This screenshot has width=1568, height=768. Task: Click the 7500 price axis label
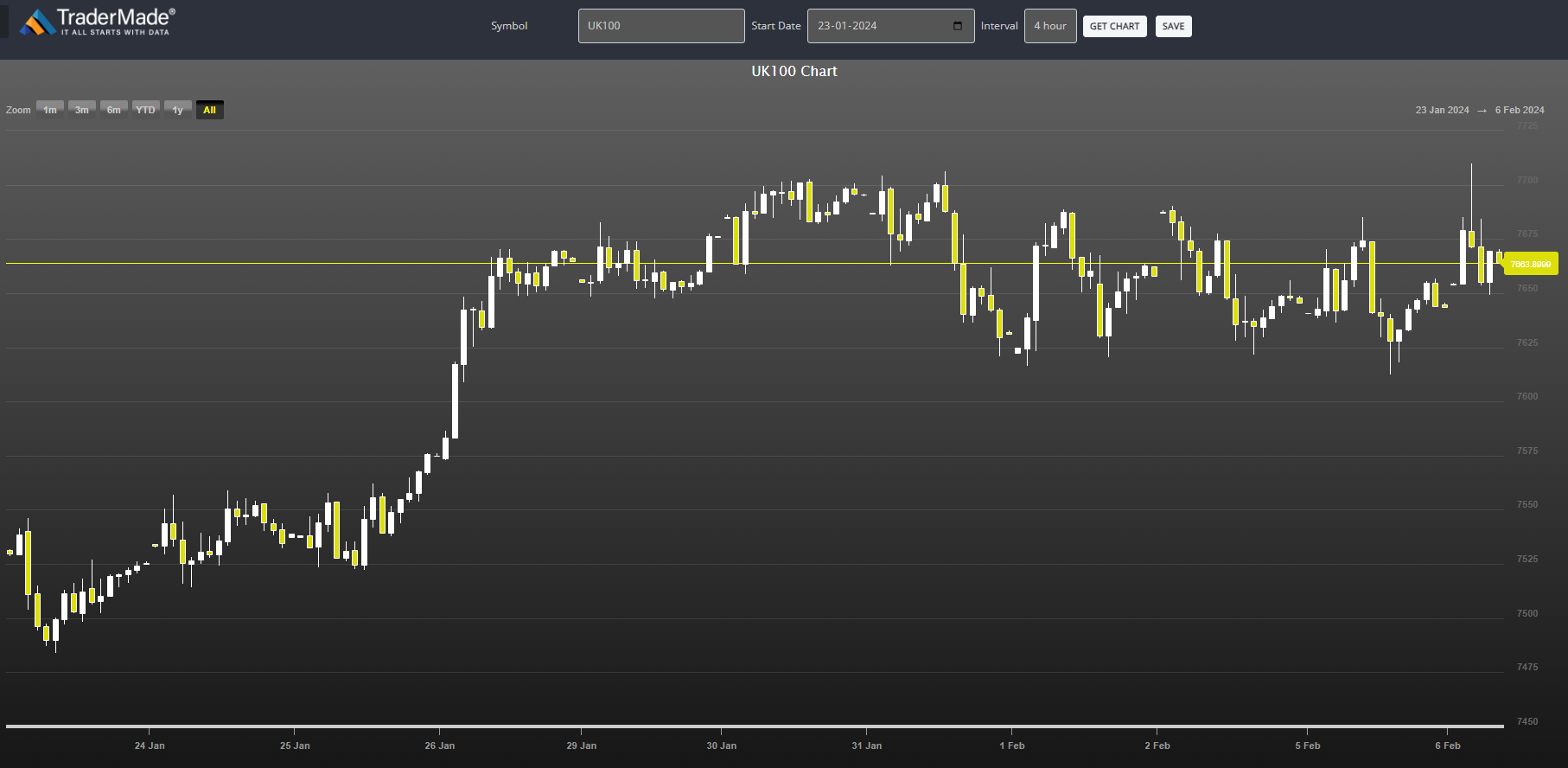click(x=1527, y=613)
